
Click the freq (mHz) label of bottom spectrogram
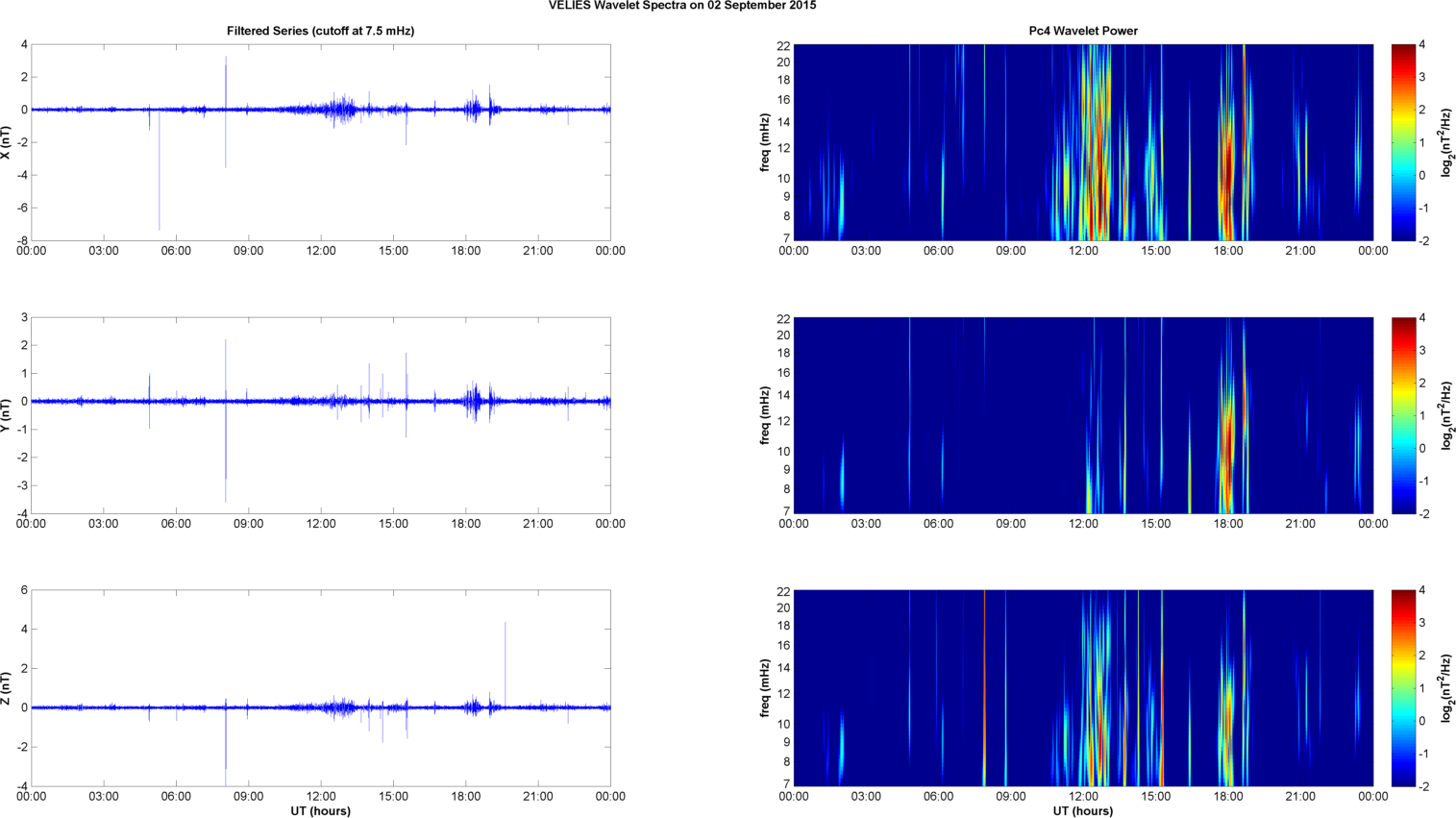pyautogui.click(x=765, y=688)
